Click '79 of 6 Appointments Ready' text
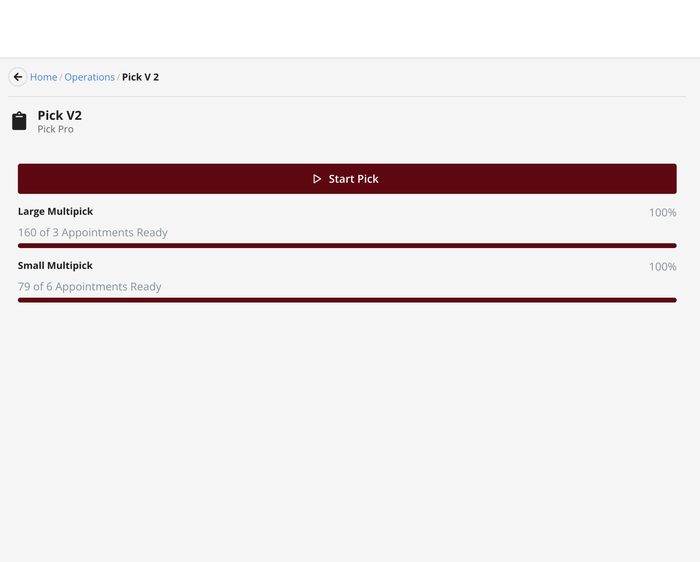700x562 pixels. coord(89,287)
